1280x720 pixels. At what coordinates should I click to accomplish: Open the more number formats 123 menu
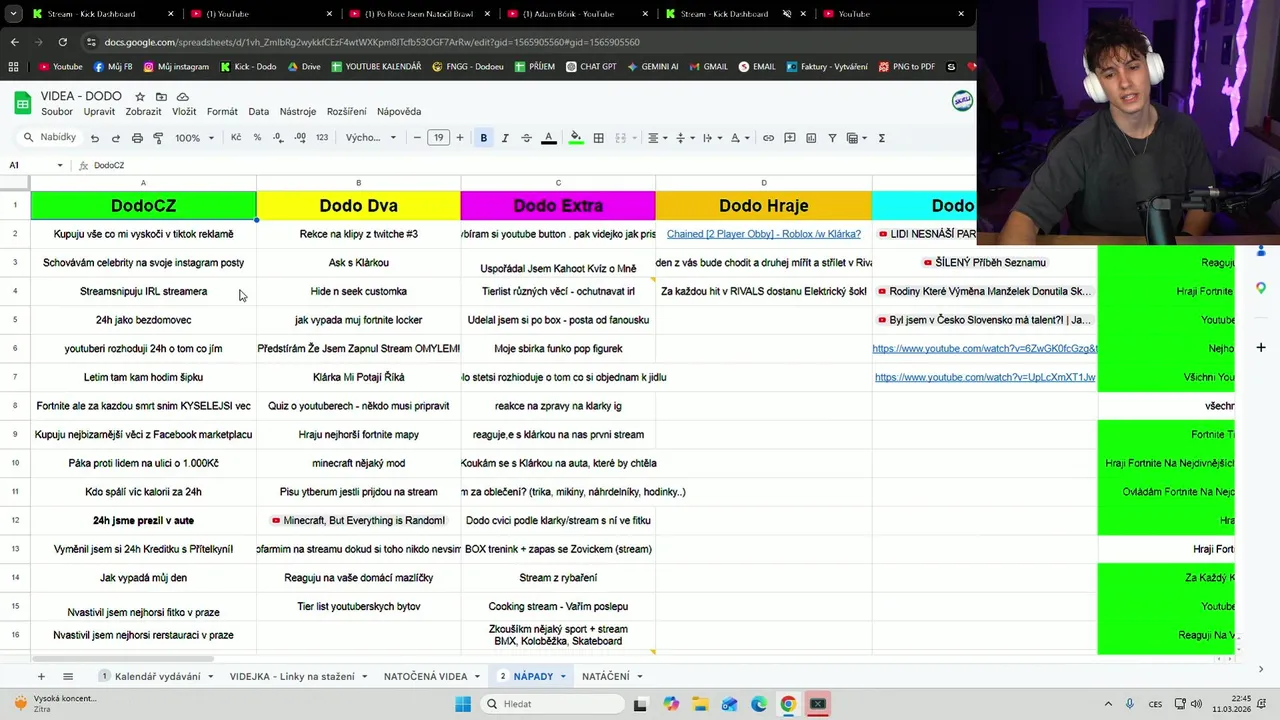pyautogui.click(x=322, y=138)
